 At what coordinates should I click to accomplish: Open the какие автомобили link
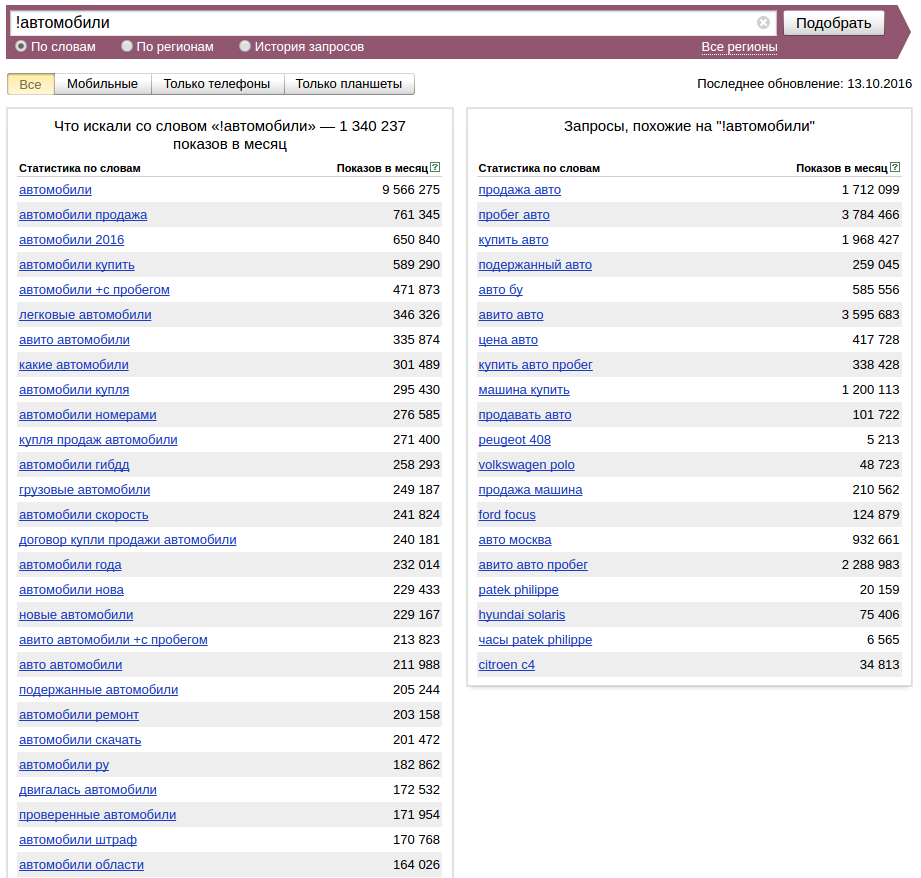[x=74, y=365]
